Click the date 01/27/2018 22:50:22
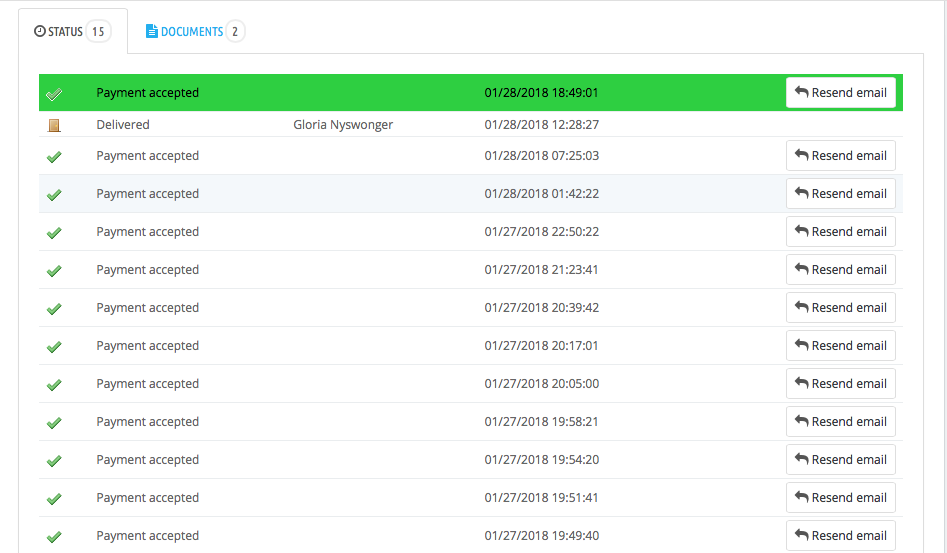Image resolution: width=947 pixels, height=553 pixels. click(542, 232)
